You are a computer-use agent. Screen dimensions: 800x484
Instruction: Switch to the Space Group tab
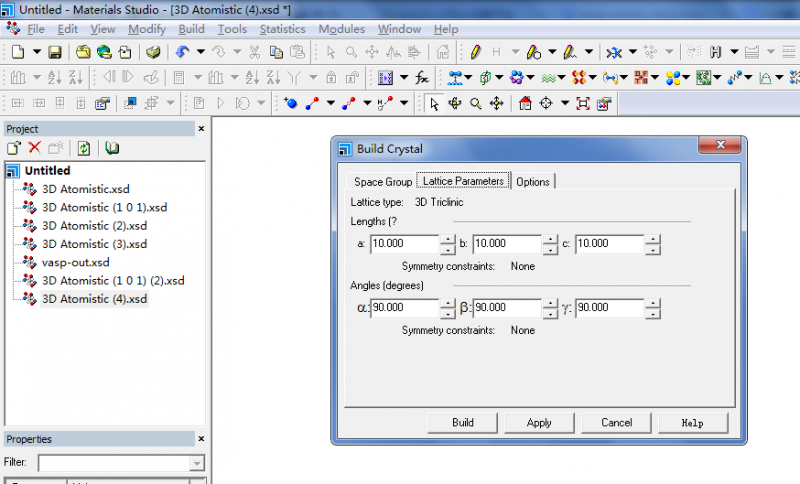click(x=383, y=182)
